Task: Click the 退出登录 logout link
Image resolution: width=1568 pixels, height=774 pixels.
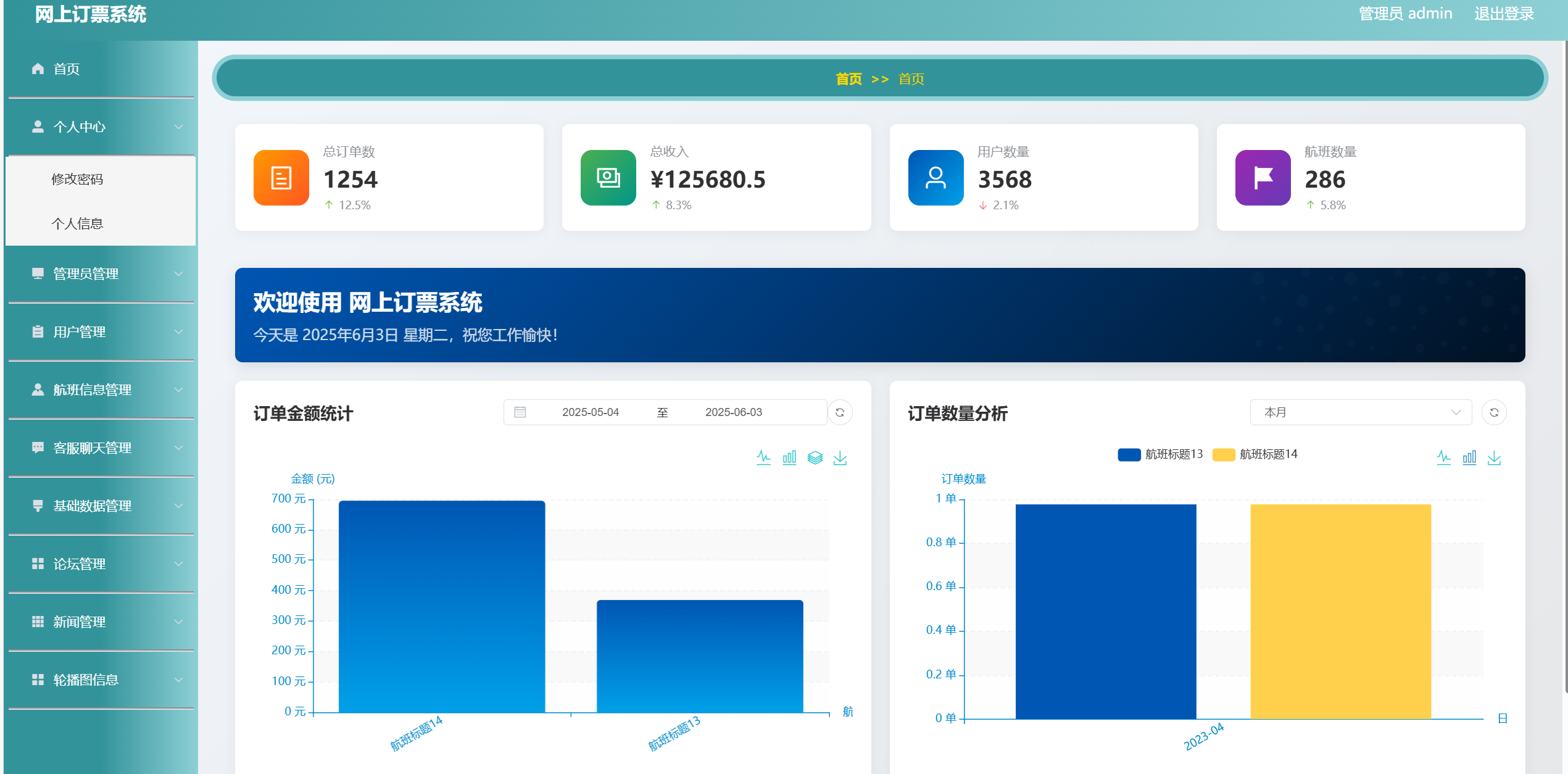Action: (1504, 14)
